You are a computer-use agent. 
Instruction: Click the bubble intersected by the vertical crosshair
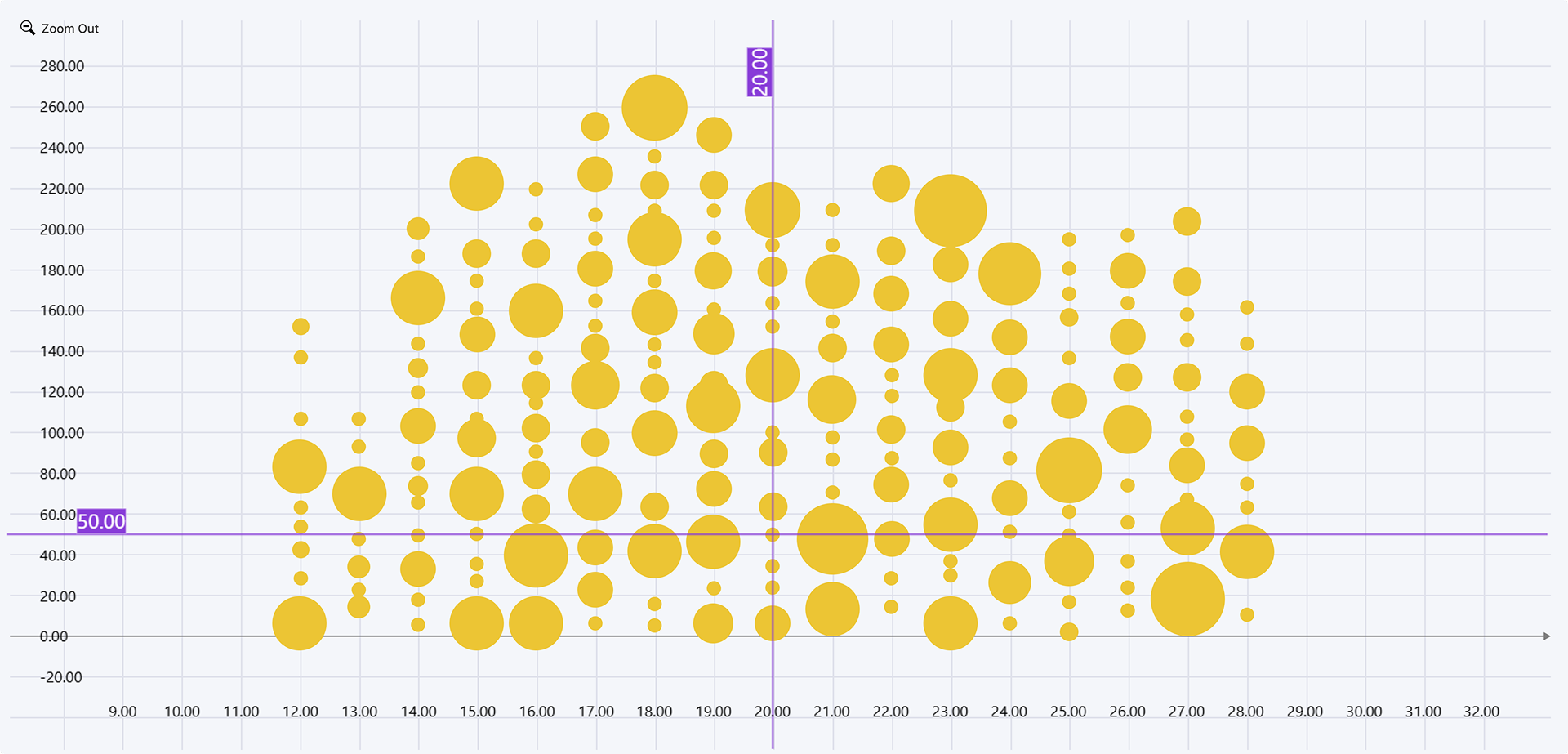point(772,208)
